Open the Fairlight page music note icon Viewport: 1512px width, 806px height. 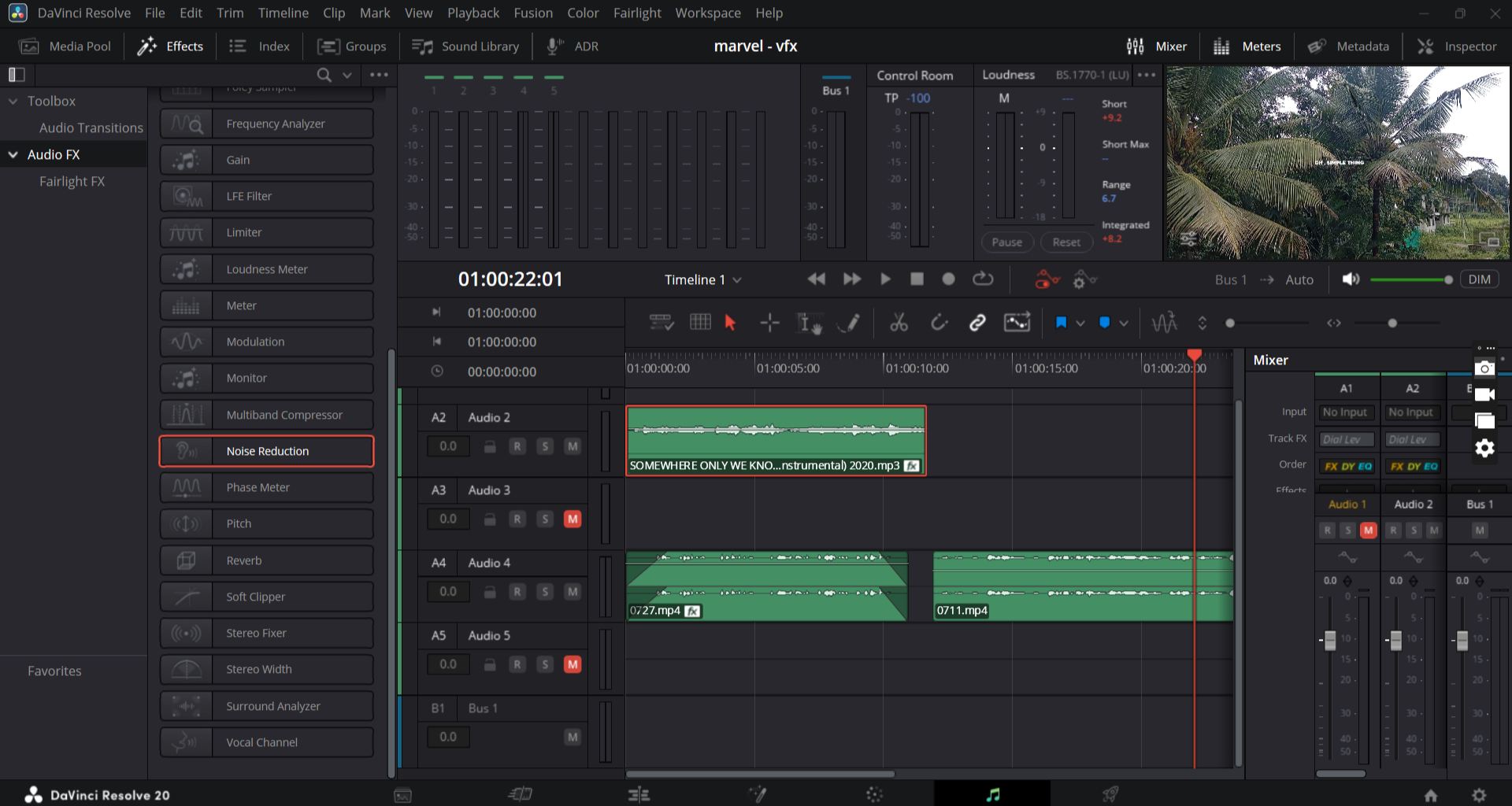[x=992, y=794]
